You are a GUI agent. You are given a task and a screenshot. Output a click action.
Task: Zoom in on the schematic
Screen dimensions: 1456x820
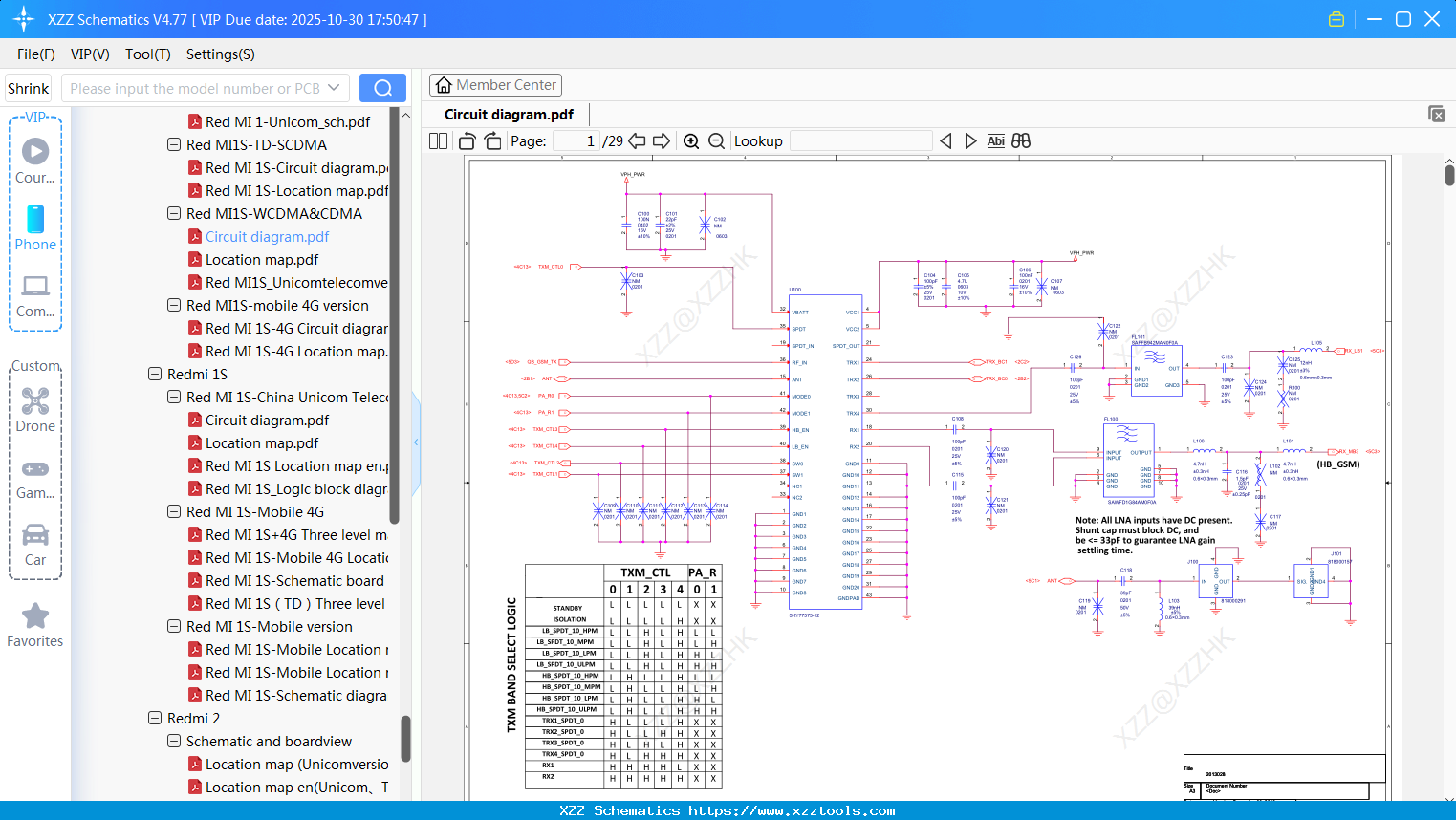pyautogui.click(x=691, y=140)
